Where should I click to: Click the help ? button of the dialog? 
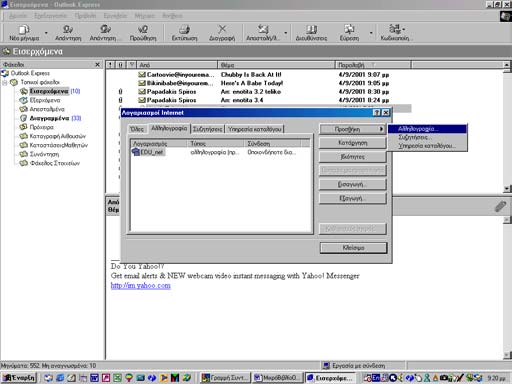377,113
